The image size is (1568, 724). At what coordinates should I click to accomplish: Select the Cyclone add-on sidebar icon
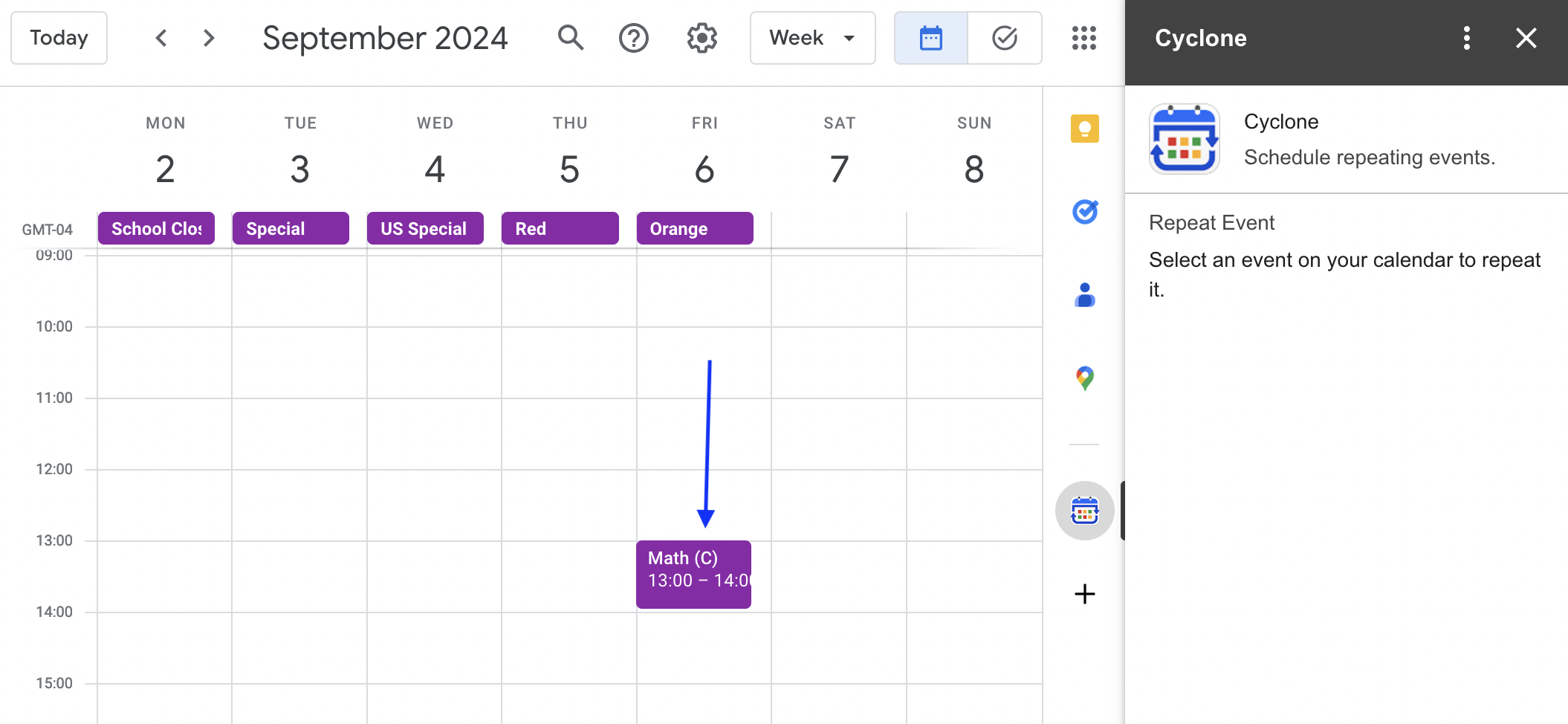click(x=1085, y=511)
